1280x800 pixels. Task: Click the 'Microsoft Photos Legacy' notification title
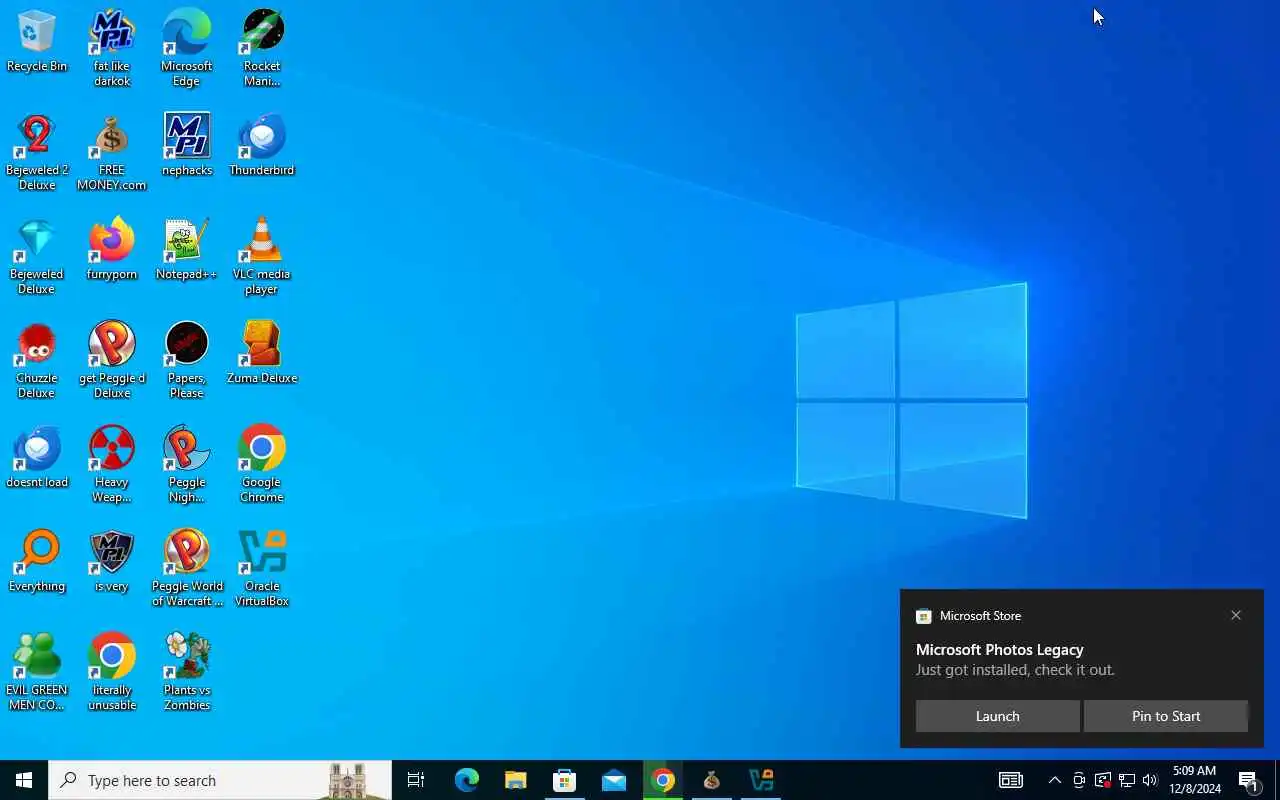pos(999,650)
